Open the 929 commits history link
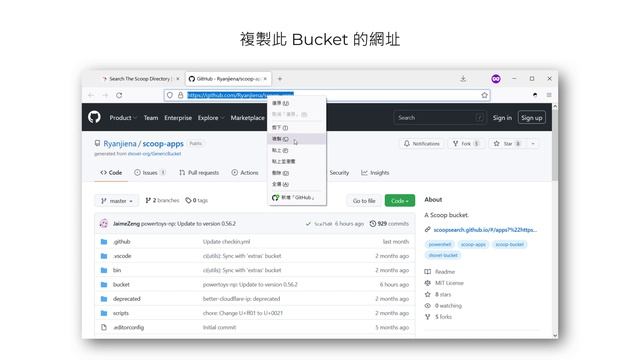Image resolution: width=640 pixels, height=360 pixels. (389, 224)
